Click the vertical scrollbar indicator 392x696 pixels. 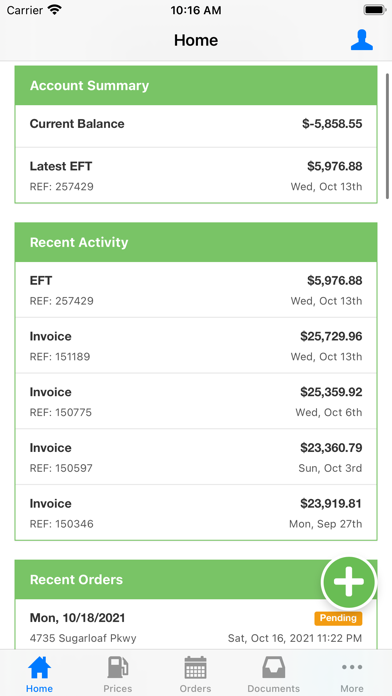coord(388,136)
